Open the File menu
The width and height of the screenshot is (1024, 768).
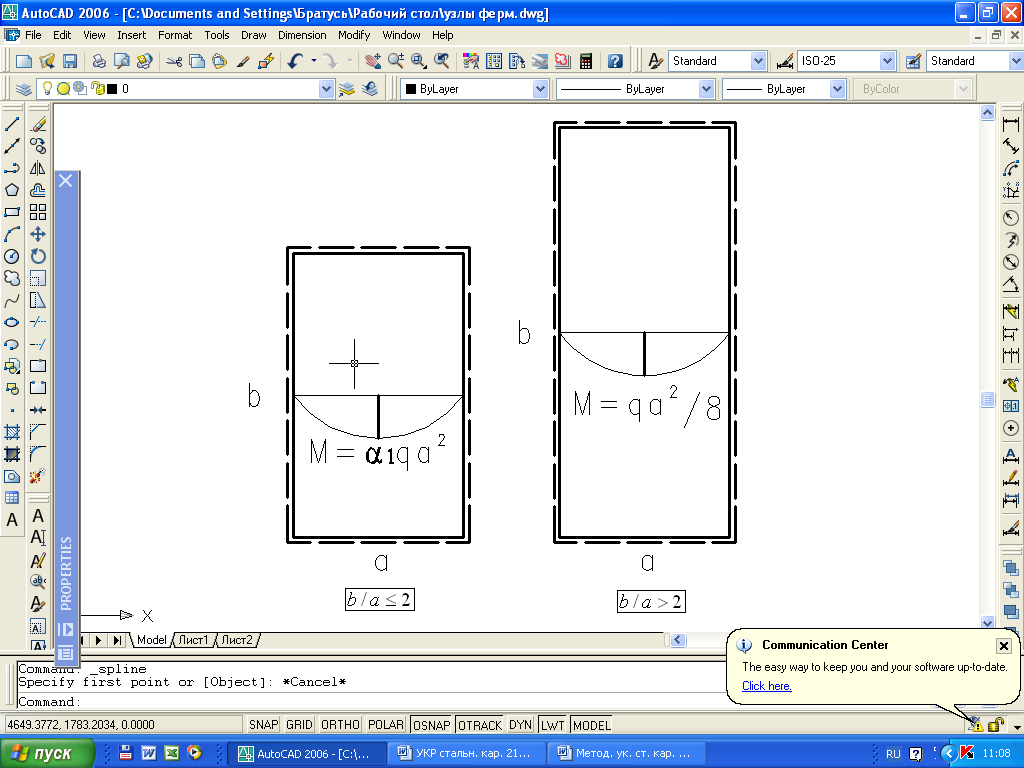tap(33, 35)
